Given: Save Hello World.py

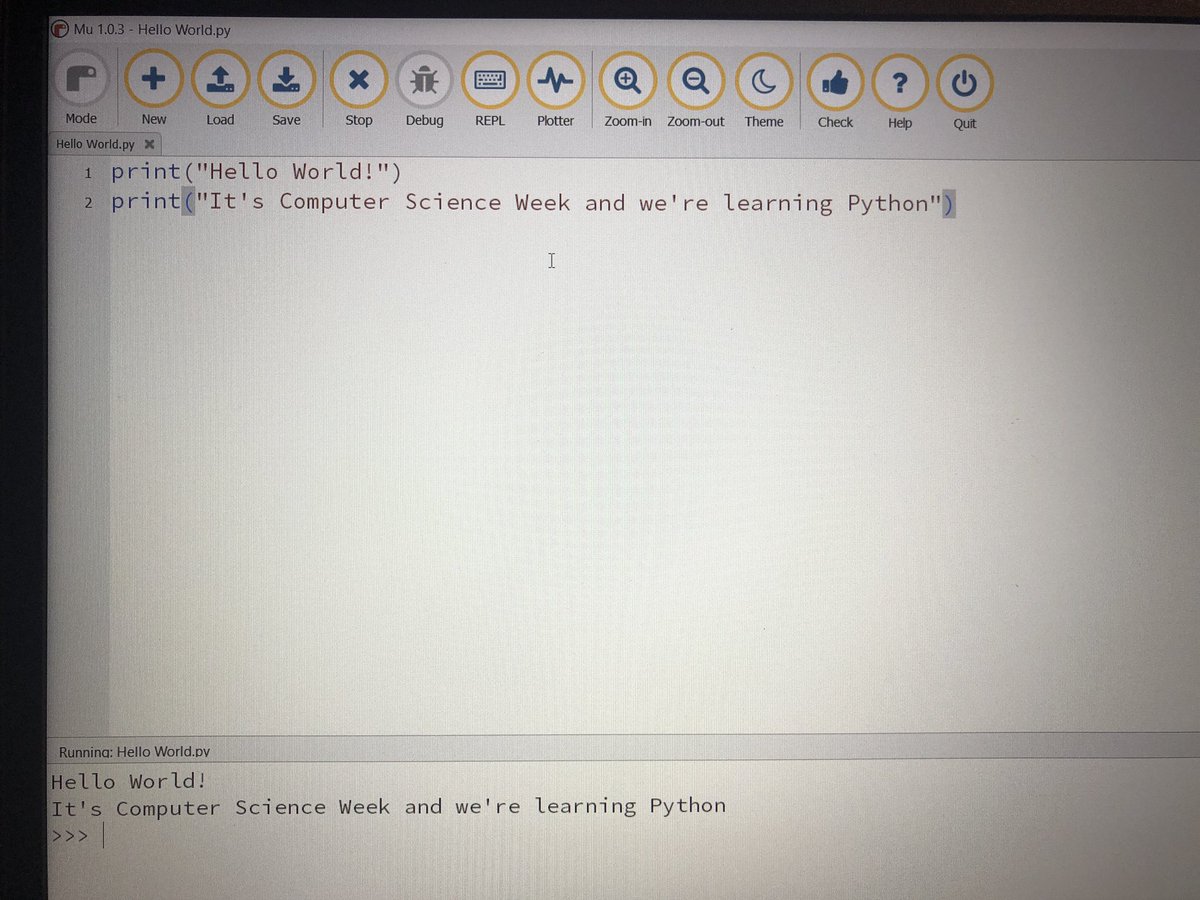Looking at the screenshot, I should pyautogui.click(x=287, y=77).
